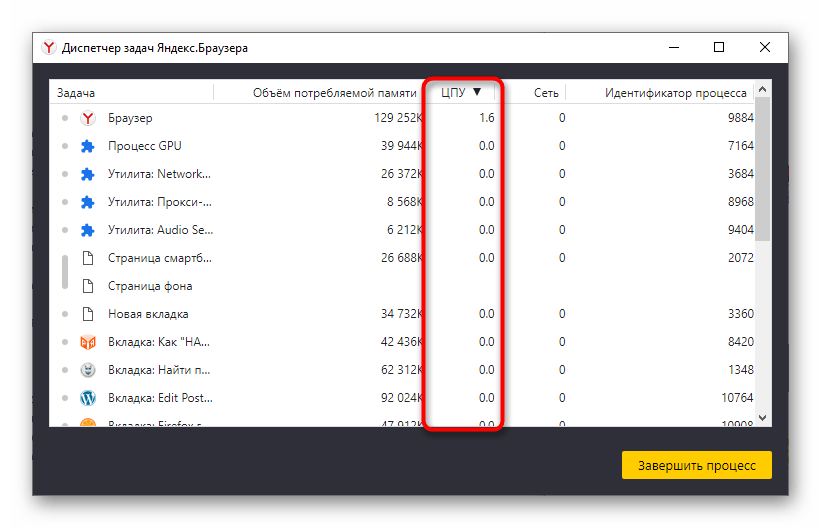Click process ID 2072
Viewport: 821px width, 528px height.
pyautogui.click(x=740, y=258)
